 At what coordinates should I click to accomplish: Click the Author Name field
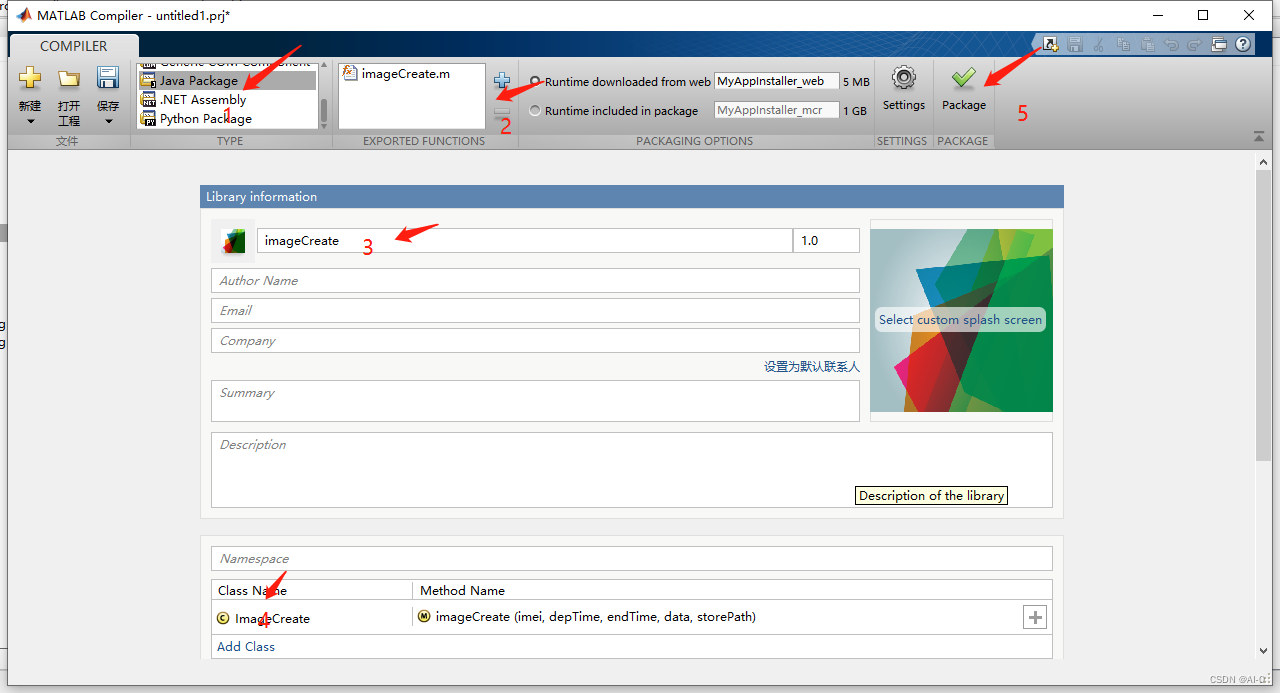click(x=535, y=281)
